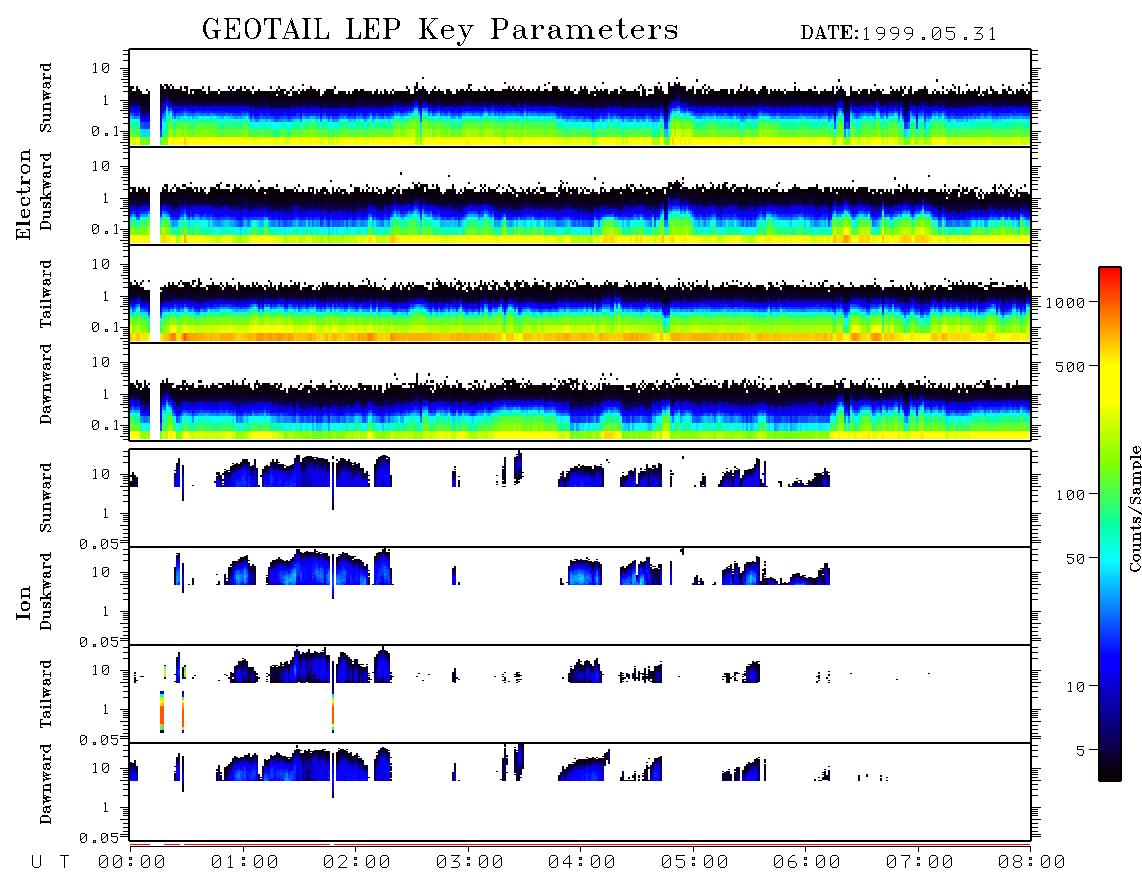Click the "0.05" tick of Ion Sunward panel
Screen dimensions: 1142x880
[x=99, y=543]
